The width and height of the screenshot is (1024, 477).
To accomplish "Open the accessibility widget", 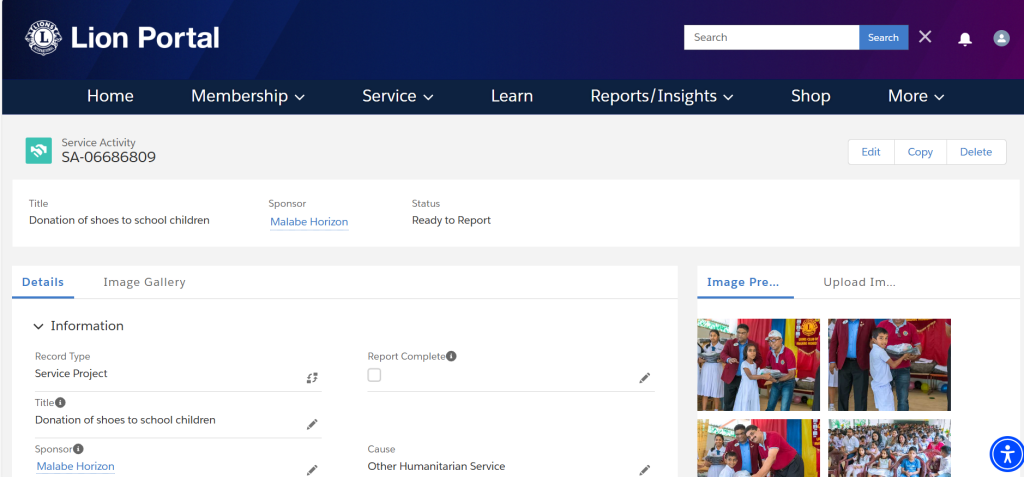I will 1008,453.
